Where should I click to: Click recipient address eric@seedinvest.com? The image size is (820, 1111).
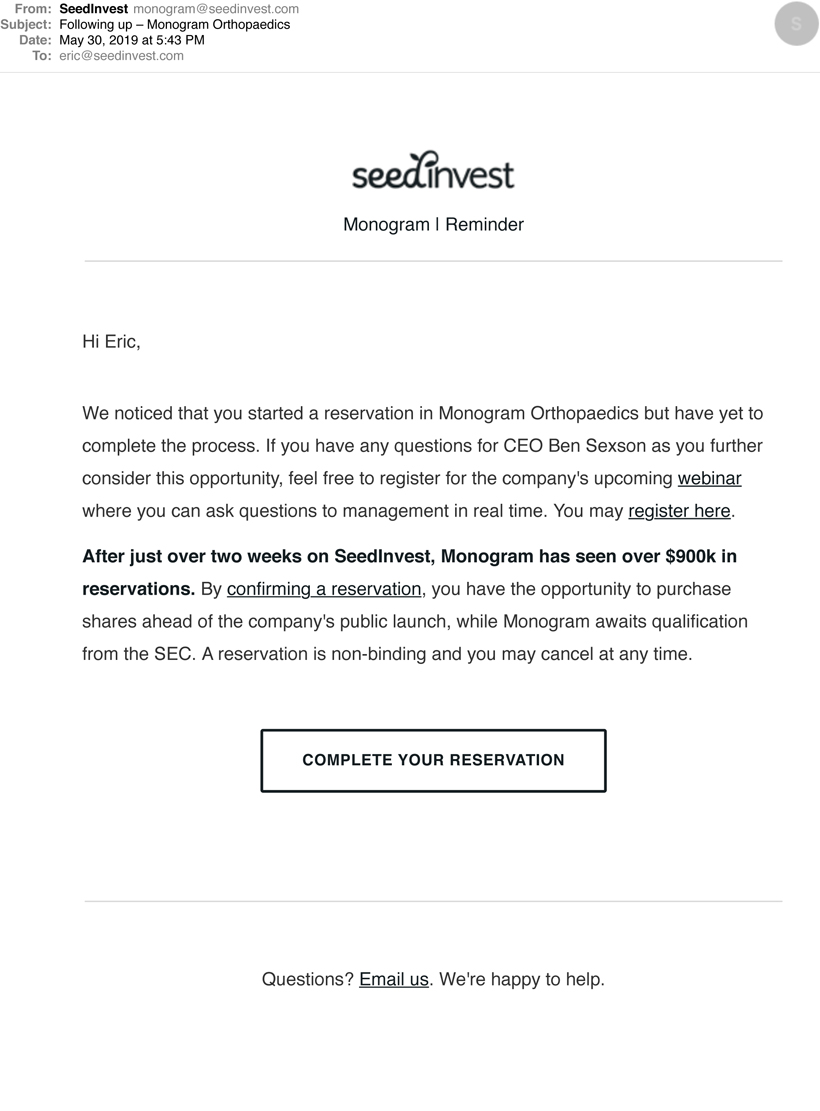coord(121,56)
